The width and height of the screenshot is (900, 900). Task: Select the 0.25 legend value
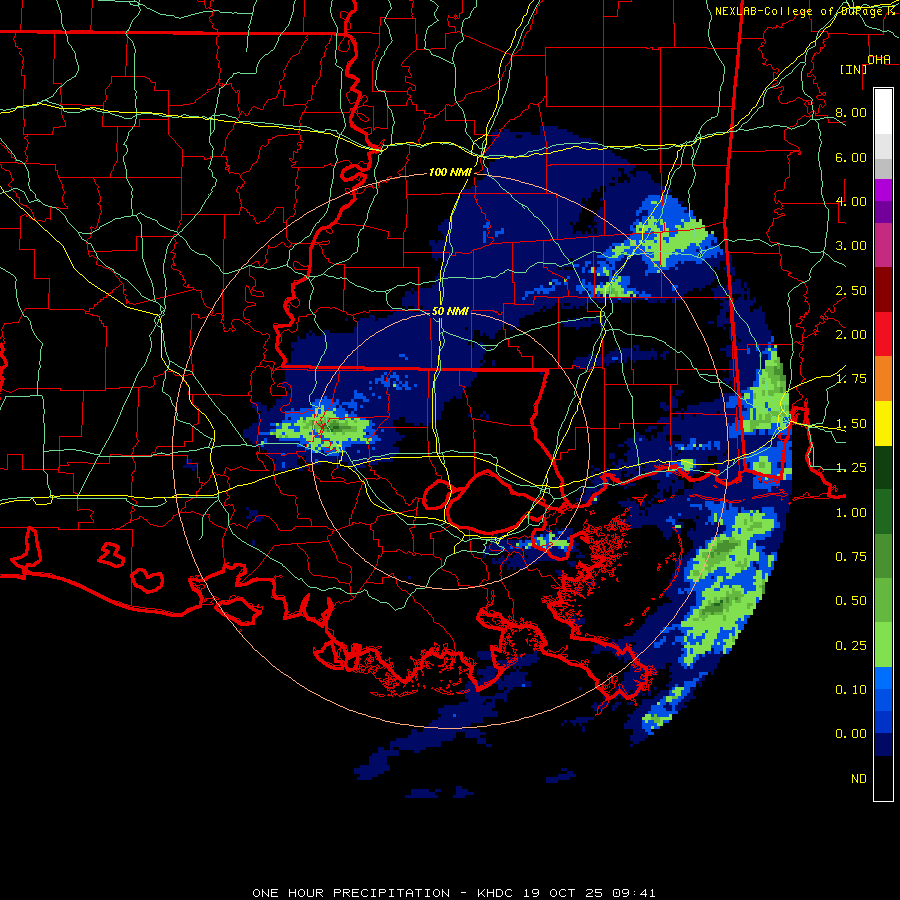(x=851, y=646)
